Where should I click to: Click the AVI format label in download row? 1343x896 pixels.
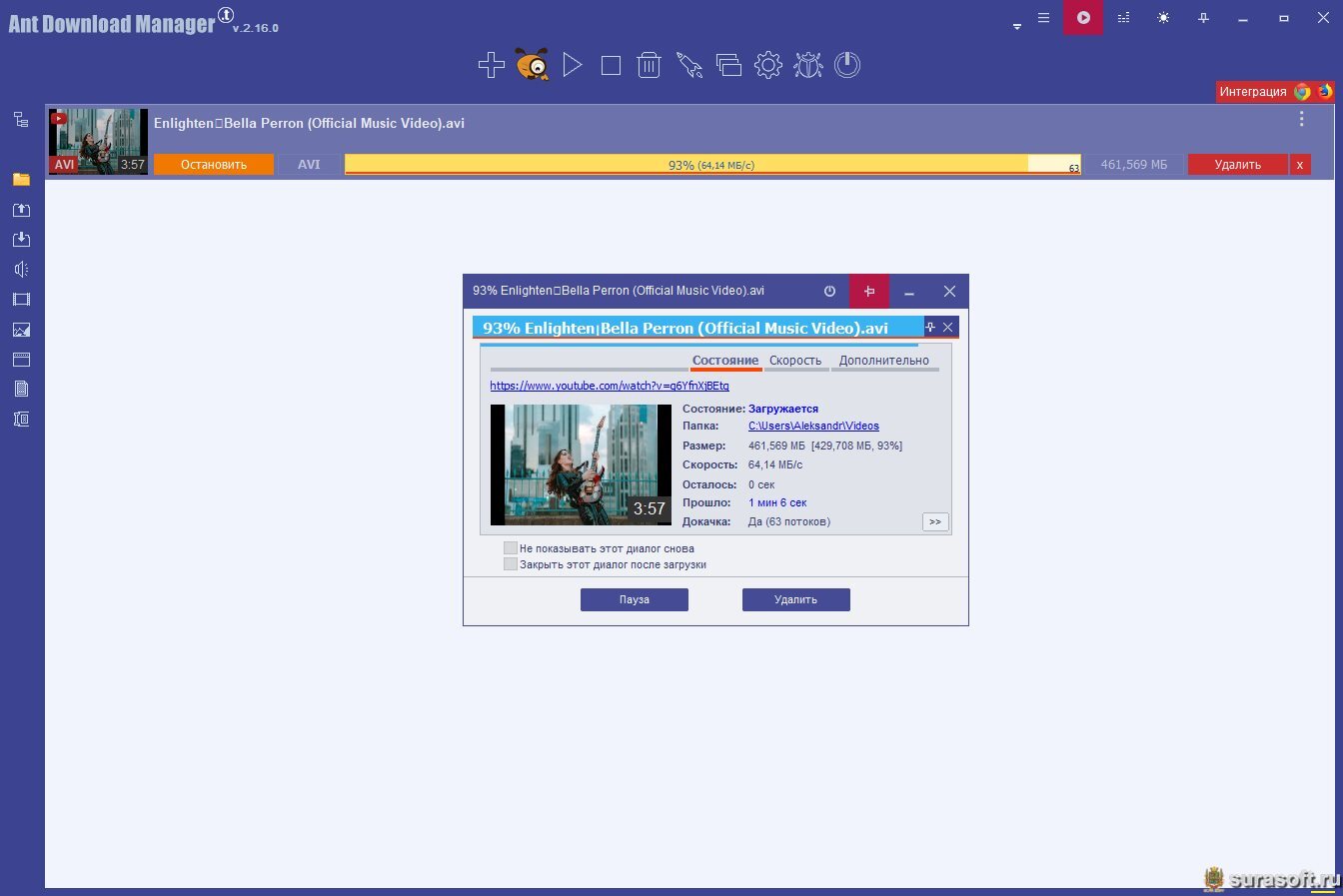click(309, 165)
